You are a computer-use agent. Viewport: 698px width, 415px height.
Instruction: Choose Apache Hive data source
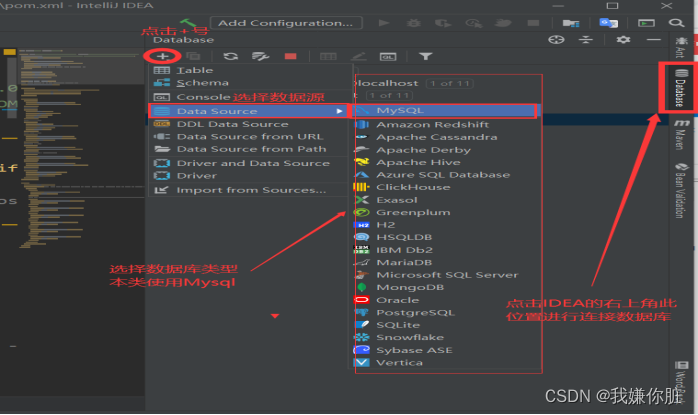point(446,162)
